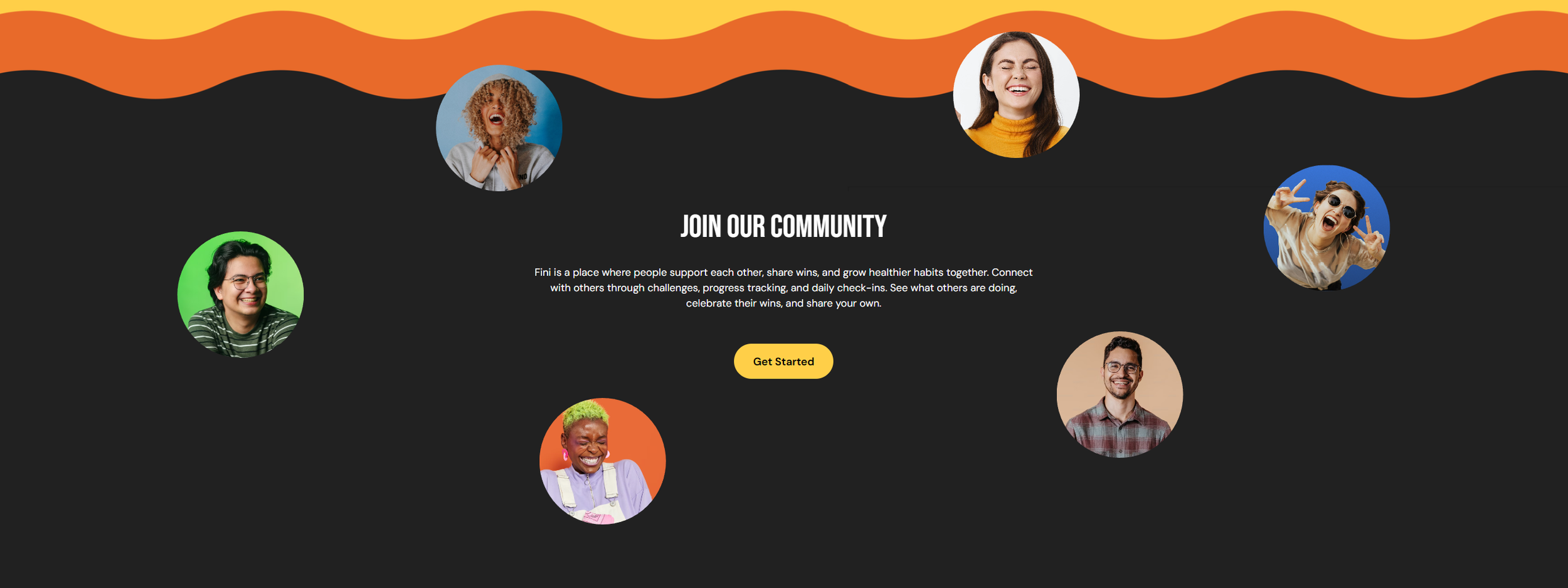The height and width of the screenshot is (588, 1568).
Task: Select the woman with sunglasses making peace signs
Action: tap(1327, 228)
